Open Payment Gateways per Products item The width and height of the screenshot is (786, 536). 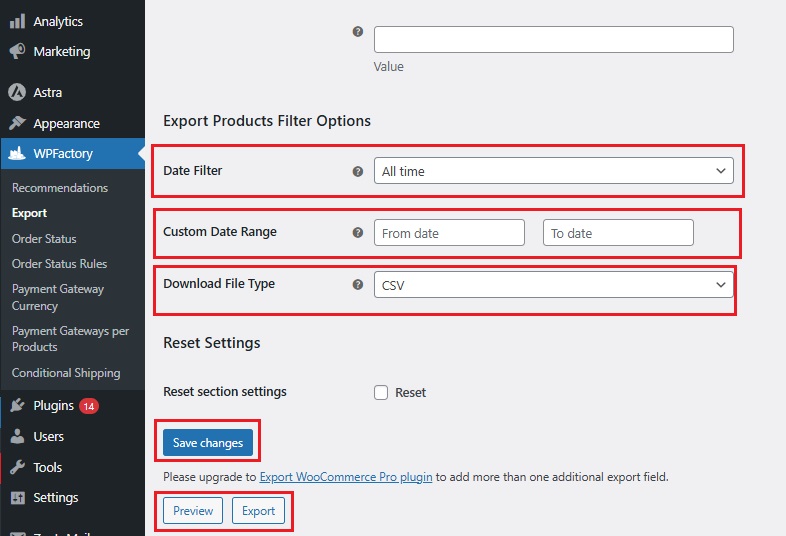pos(70,338)
